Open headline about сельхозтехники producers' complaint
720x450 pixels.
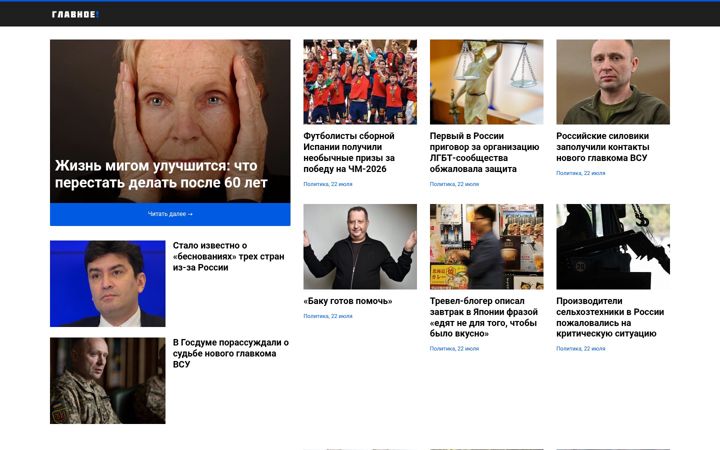610,317
